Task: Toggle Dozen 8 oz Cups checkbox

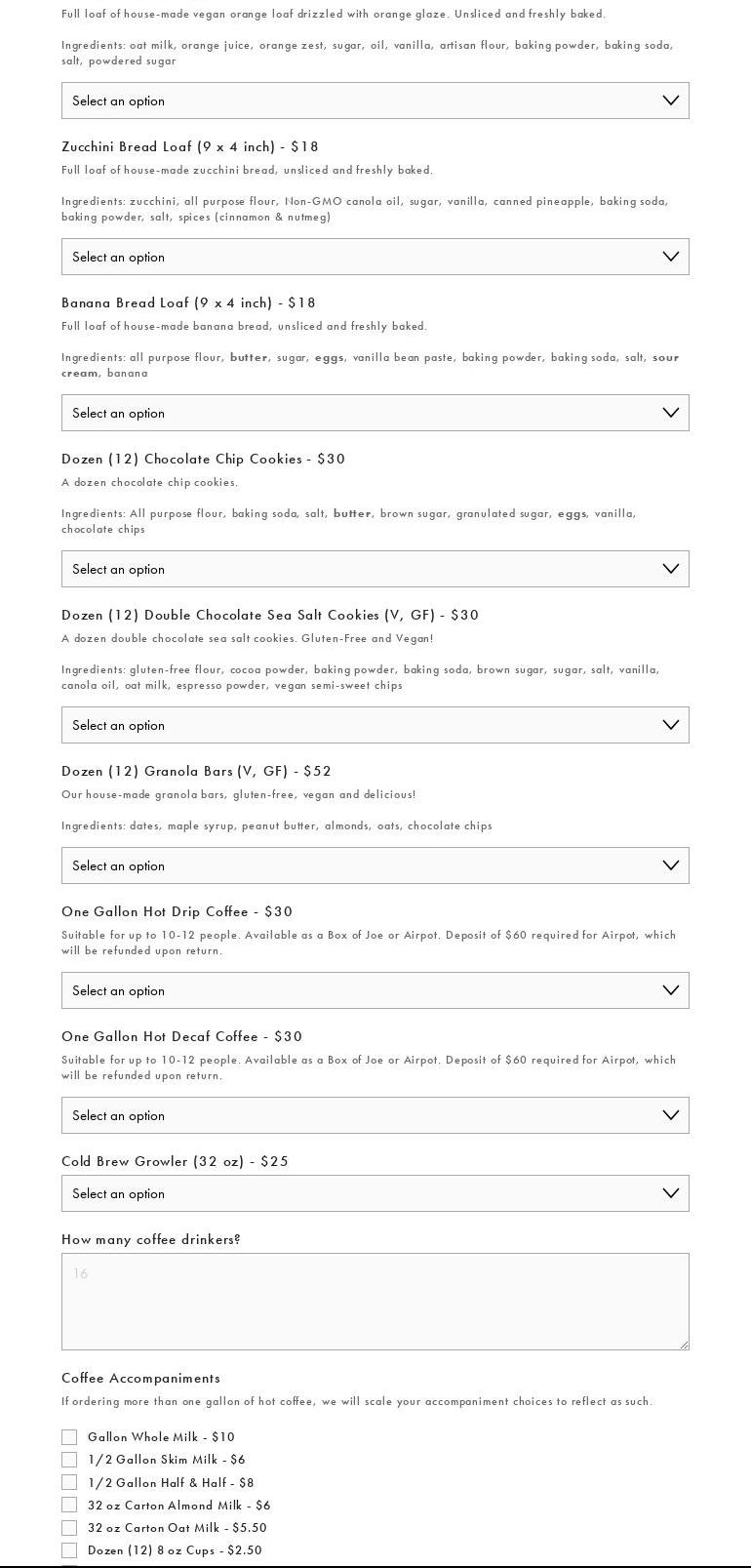Action: (69, 1550)
